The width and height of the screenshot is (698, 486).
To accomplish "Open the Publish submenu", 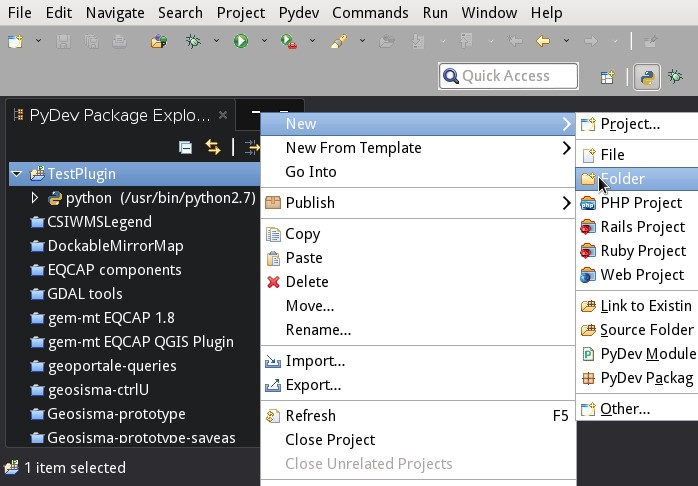I will 418,203.
